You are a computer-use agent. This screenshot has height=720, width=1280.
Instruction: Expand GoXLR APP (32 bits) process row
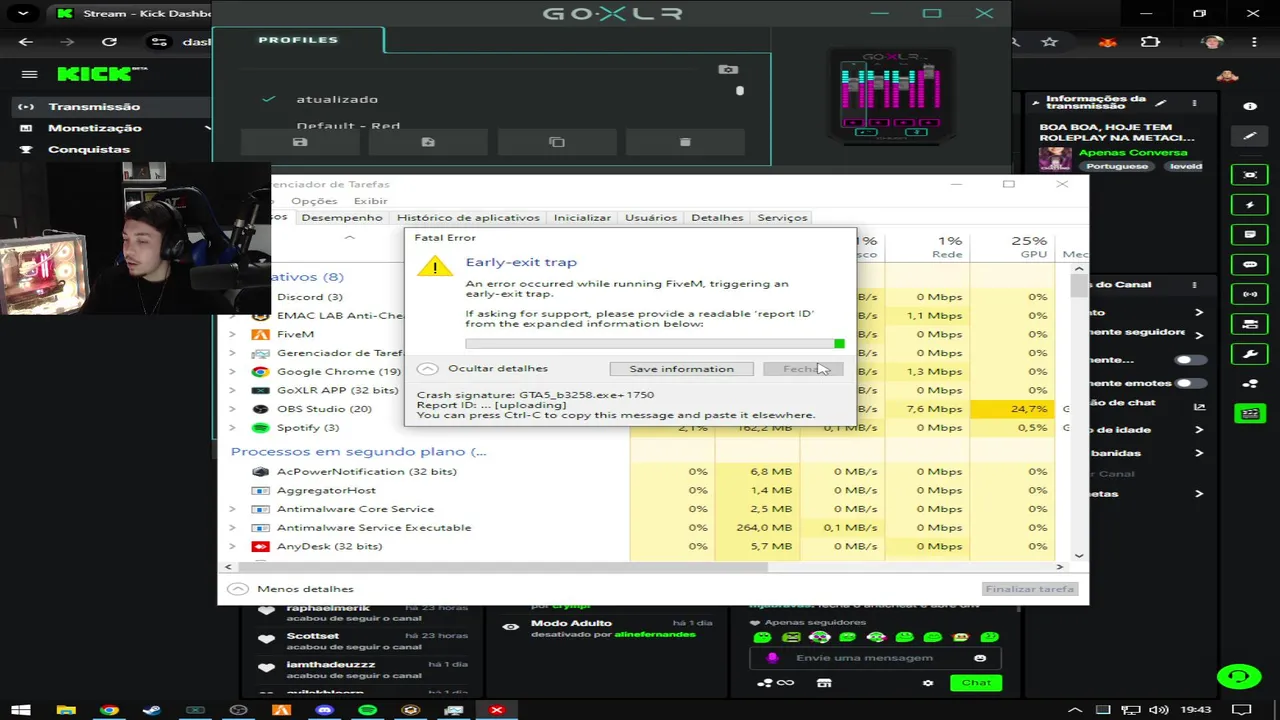232,390
